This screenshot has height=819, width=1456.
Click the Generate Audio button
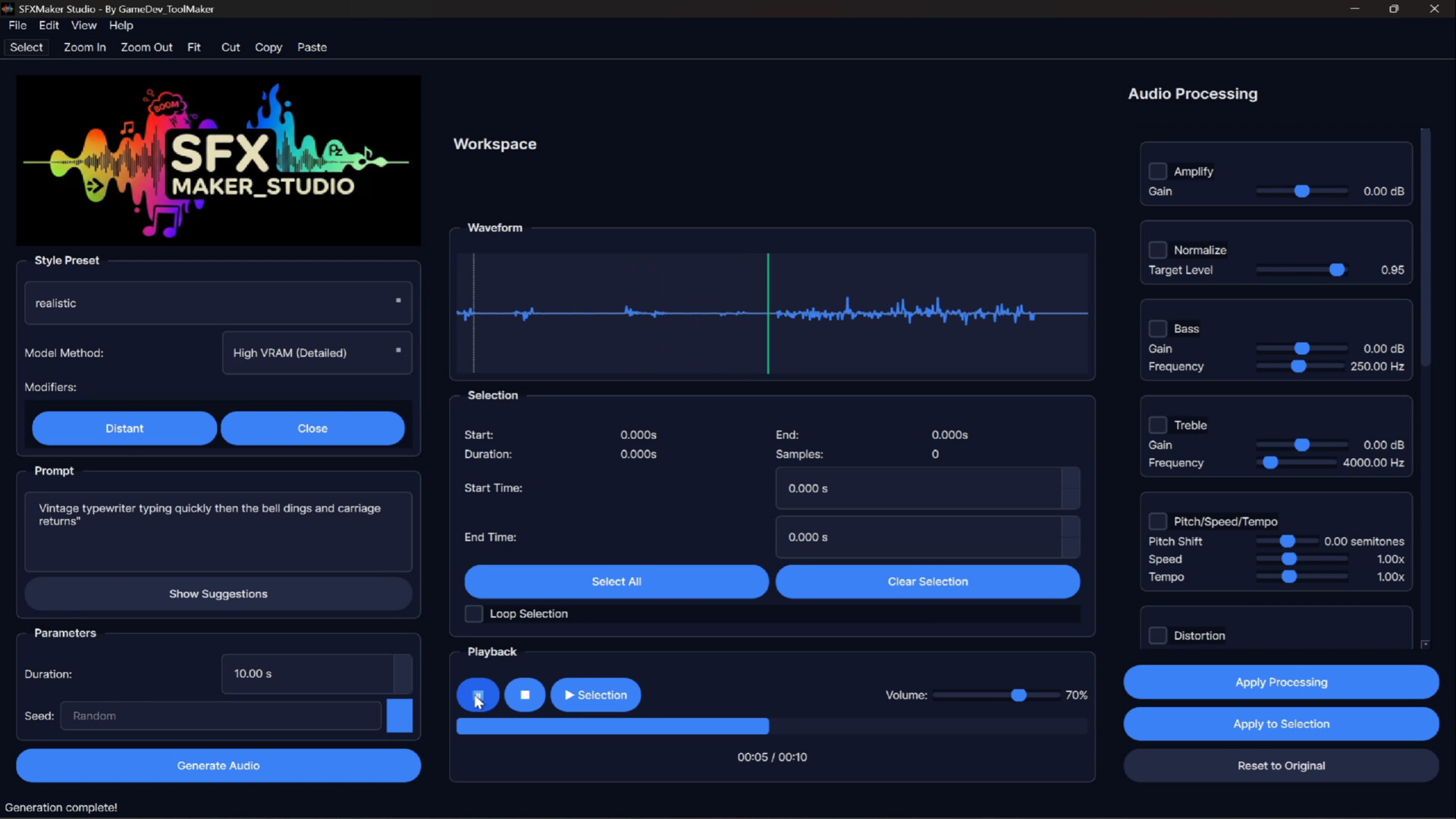[x=218, y=765]
